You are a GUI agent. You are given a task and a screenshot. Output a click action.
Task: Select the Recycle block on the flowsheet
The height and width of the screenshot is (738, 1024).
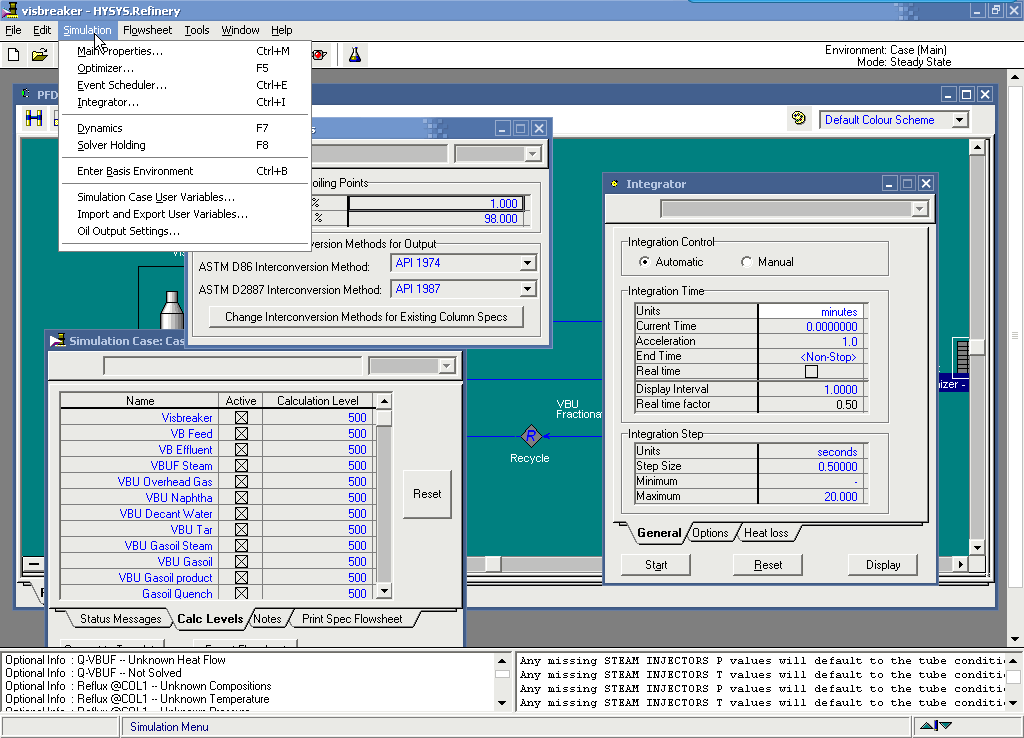pos(531,436)
